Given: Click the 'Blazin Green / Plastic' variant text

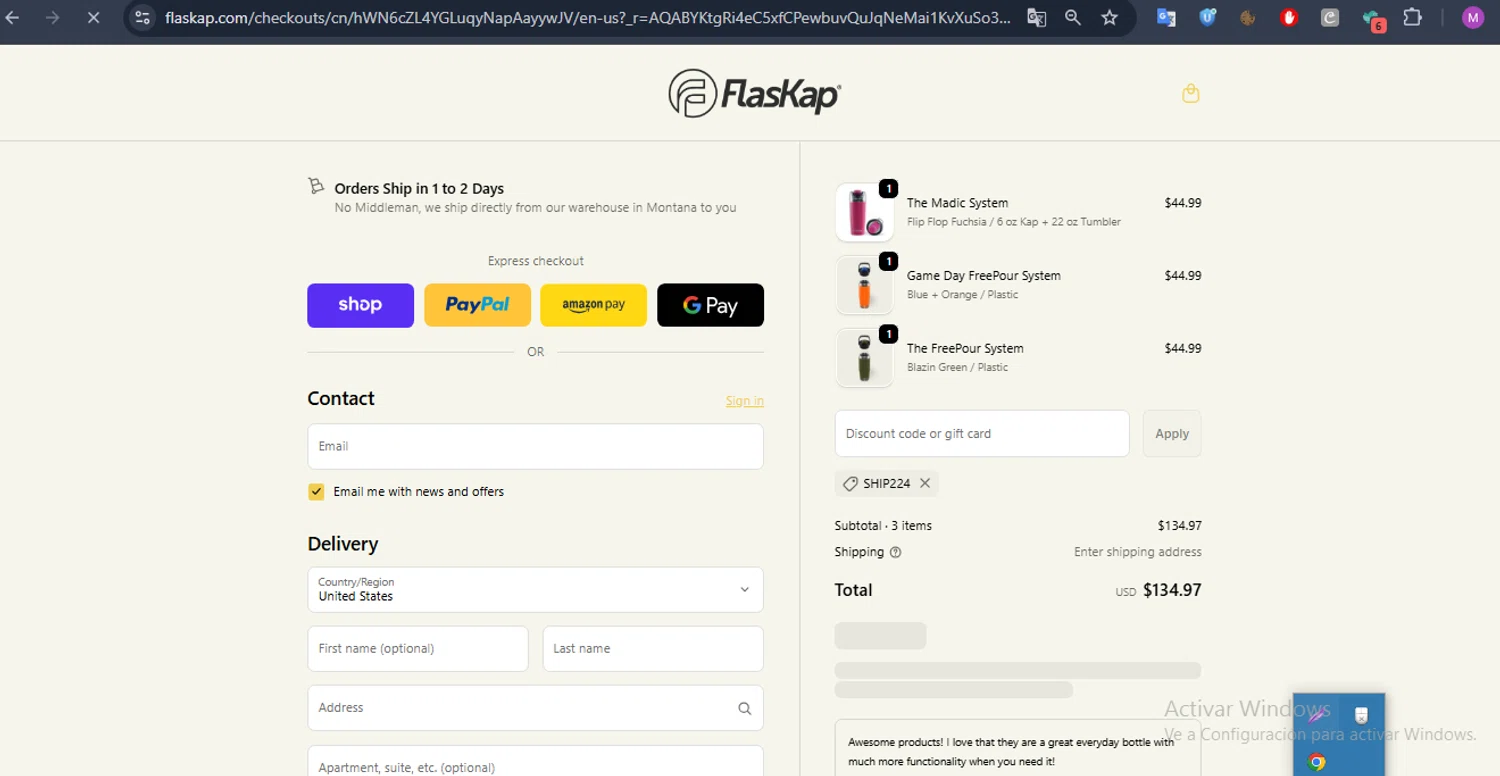Looking at the screenshot, I should tap(957, 368).
